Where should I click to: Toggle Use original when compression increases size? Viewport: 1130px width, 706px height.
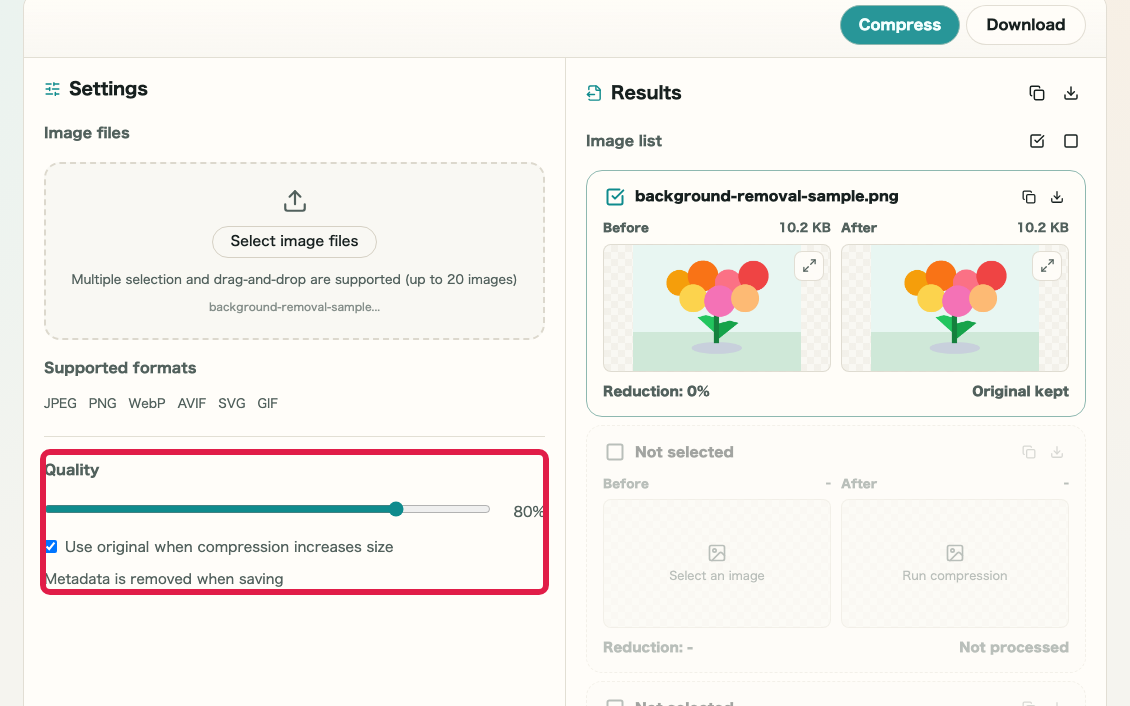[51, 547]
